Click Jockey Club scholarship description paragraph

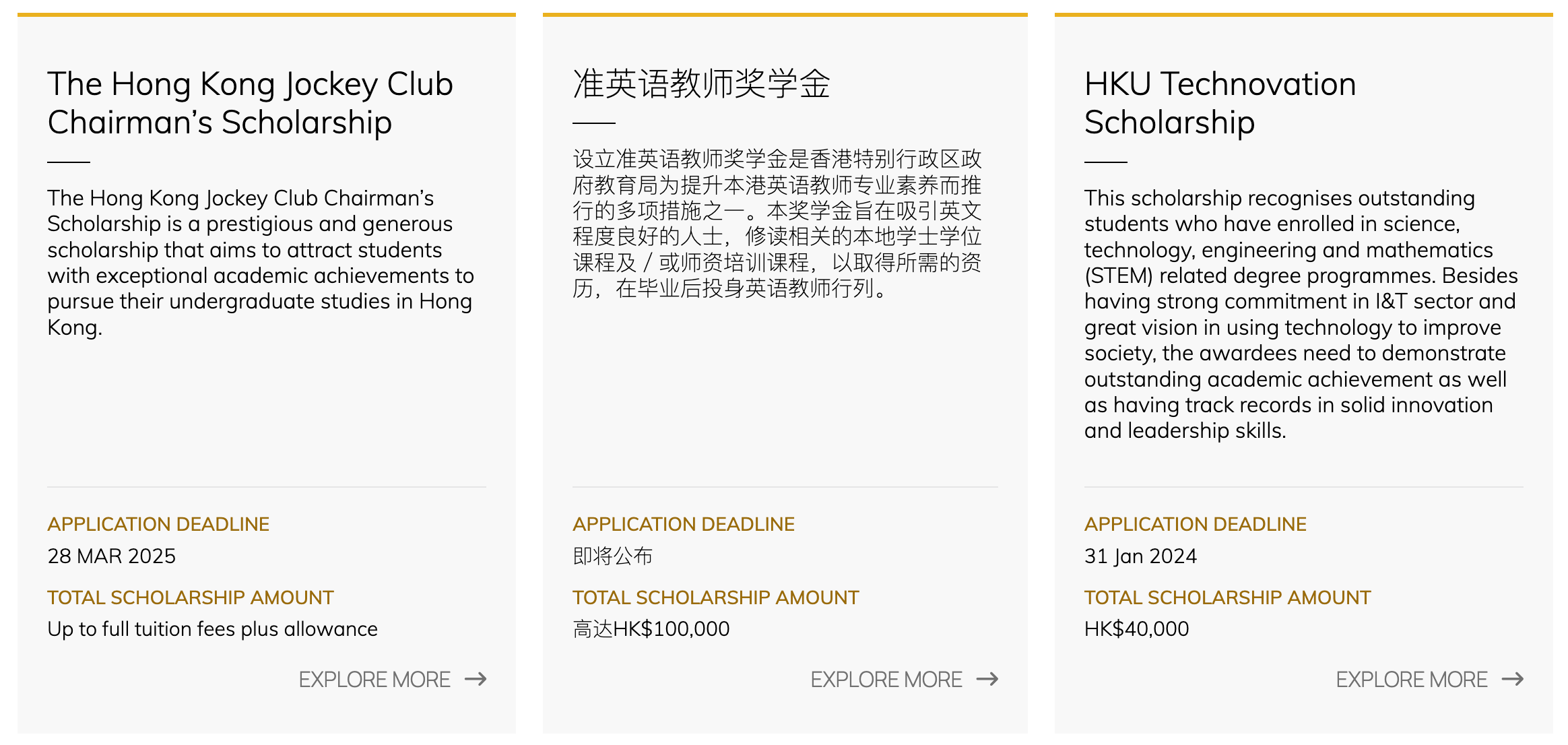click(x=259, y=263)
